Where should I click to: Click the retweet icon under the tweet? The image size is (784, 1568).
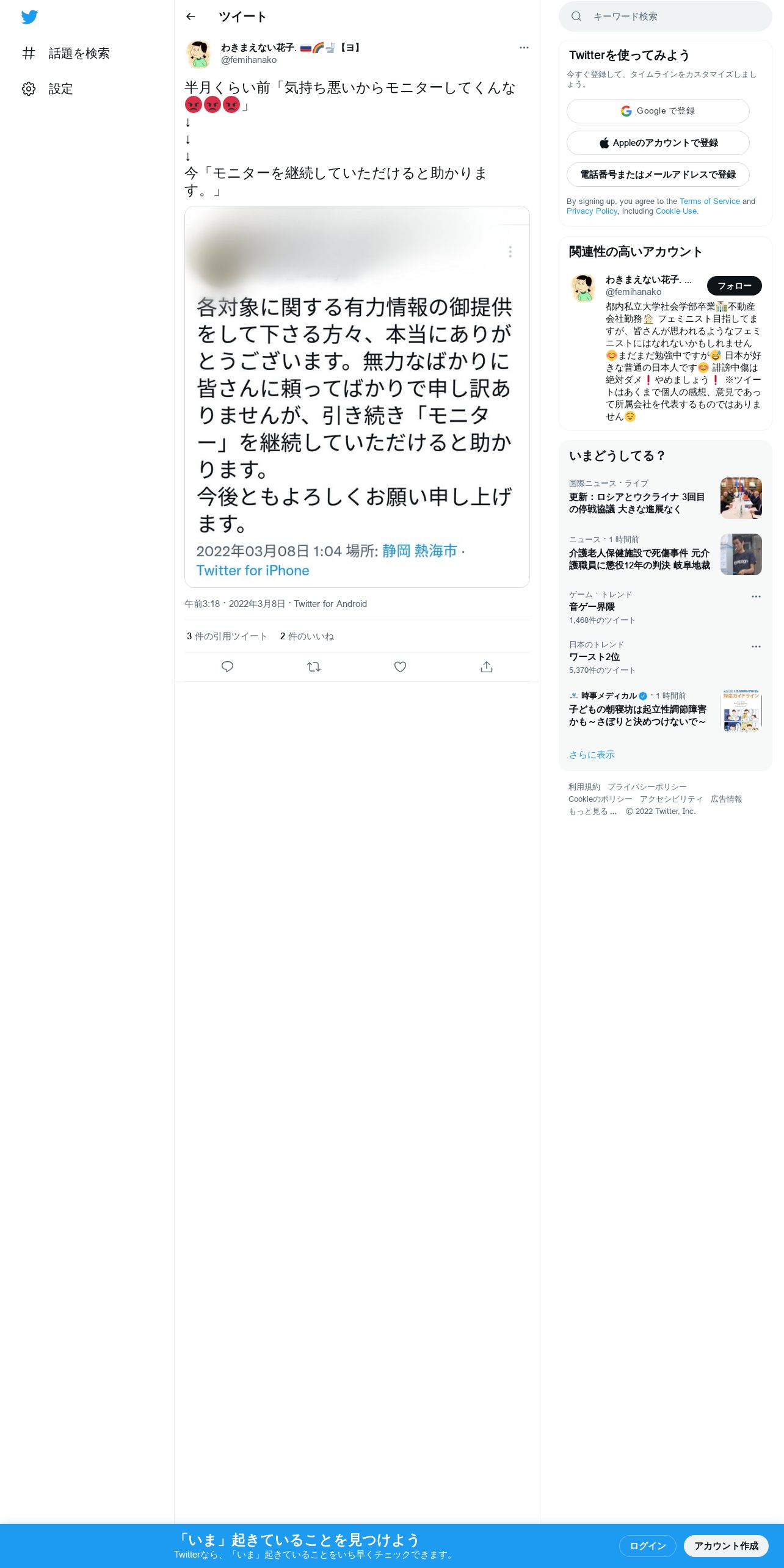314,667
